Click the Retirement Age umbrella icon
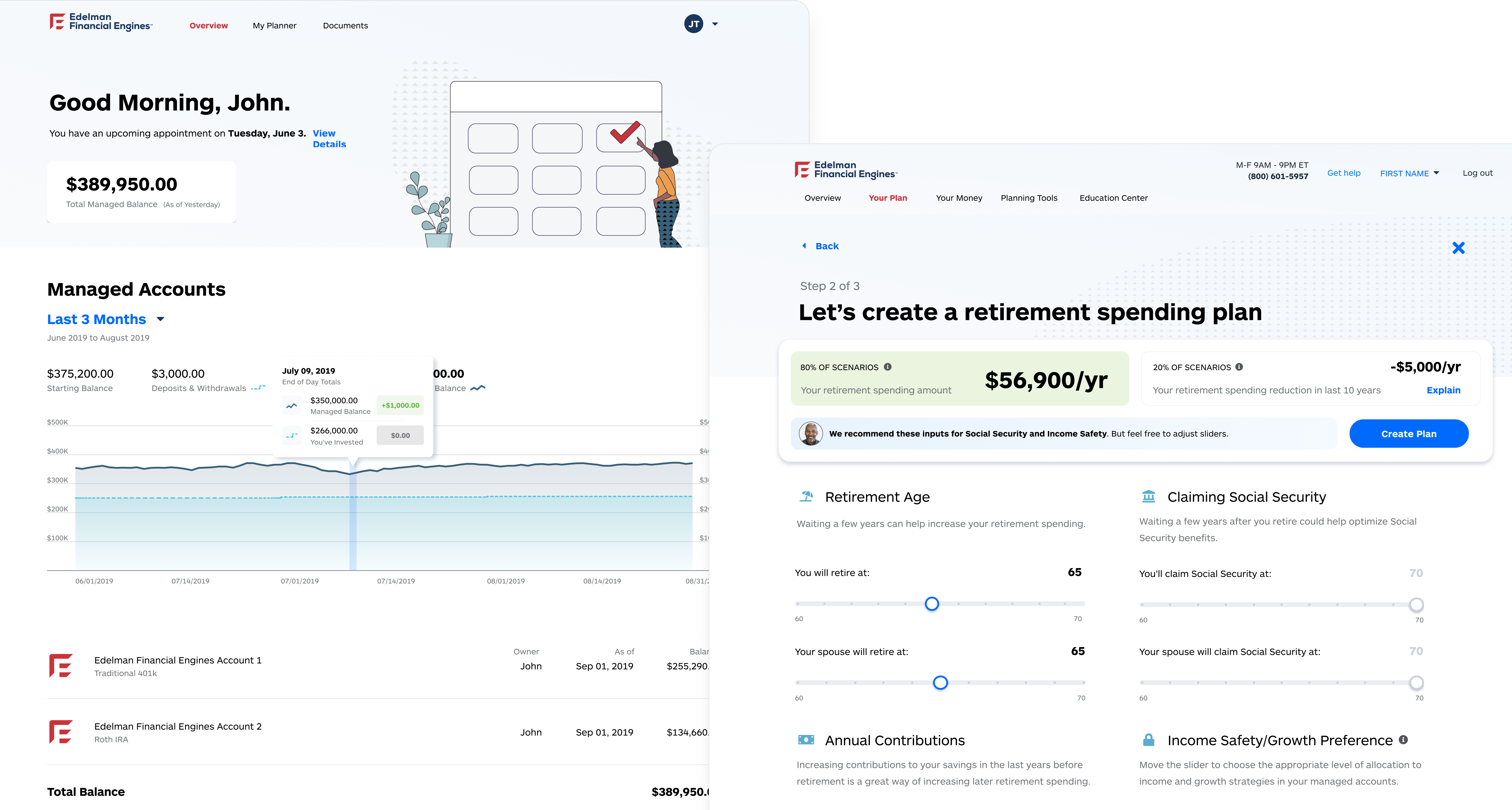The width and height of the screenshot is (1512, 810). point(806,496)
